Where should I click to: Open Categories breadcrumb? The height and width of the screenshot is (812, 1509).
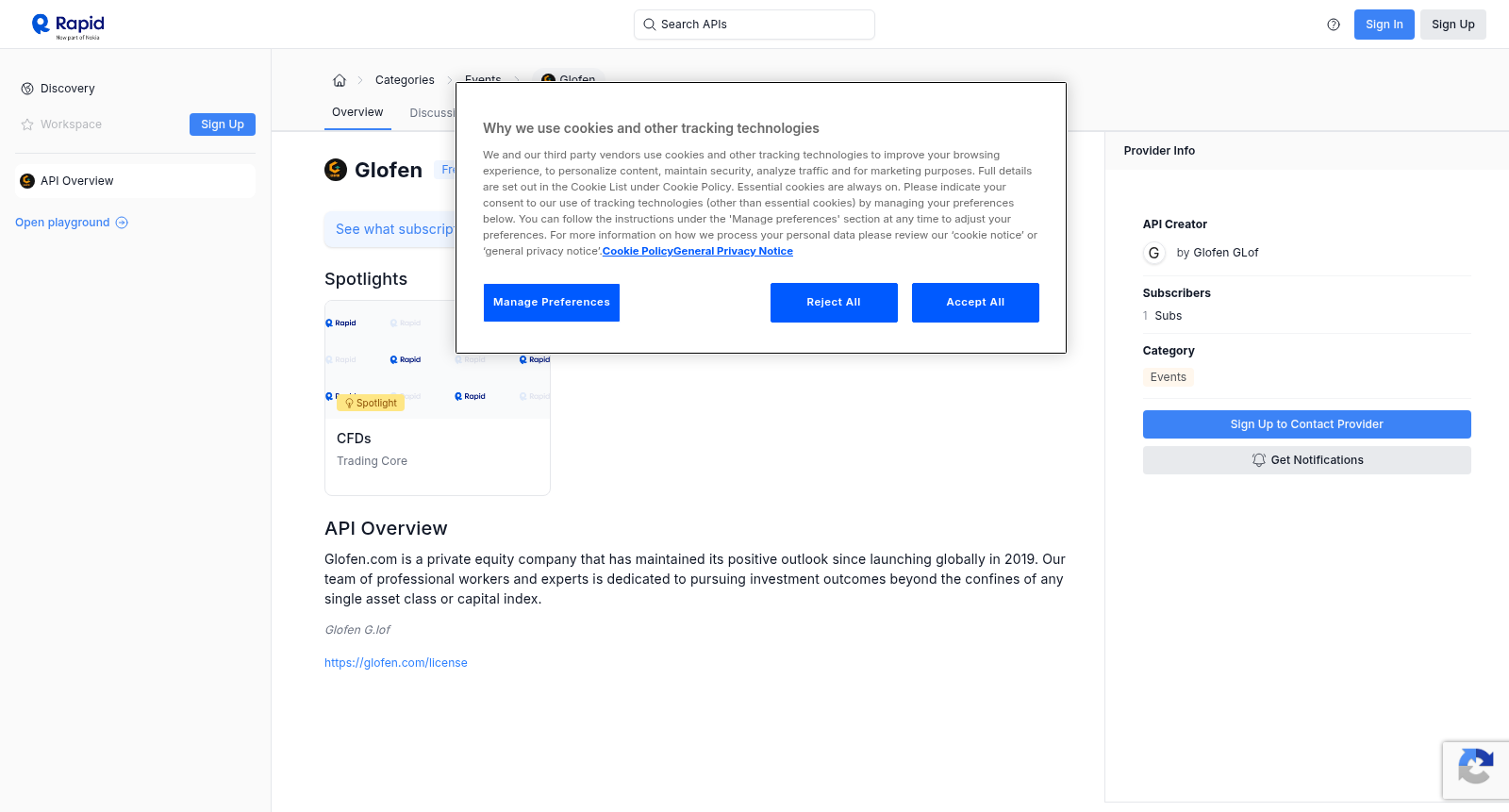(x=405, y=80)
